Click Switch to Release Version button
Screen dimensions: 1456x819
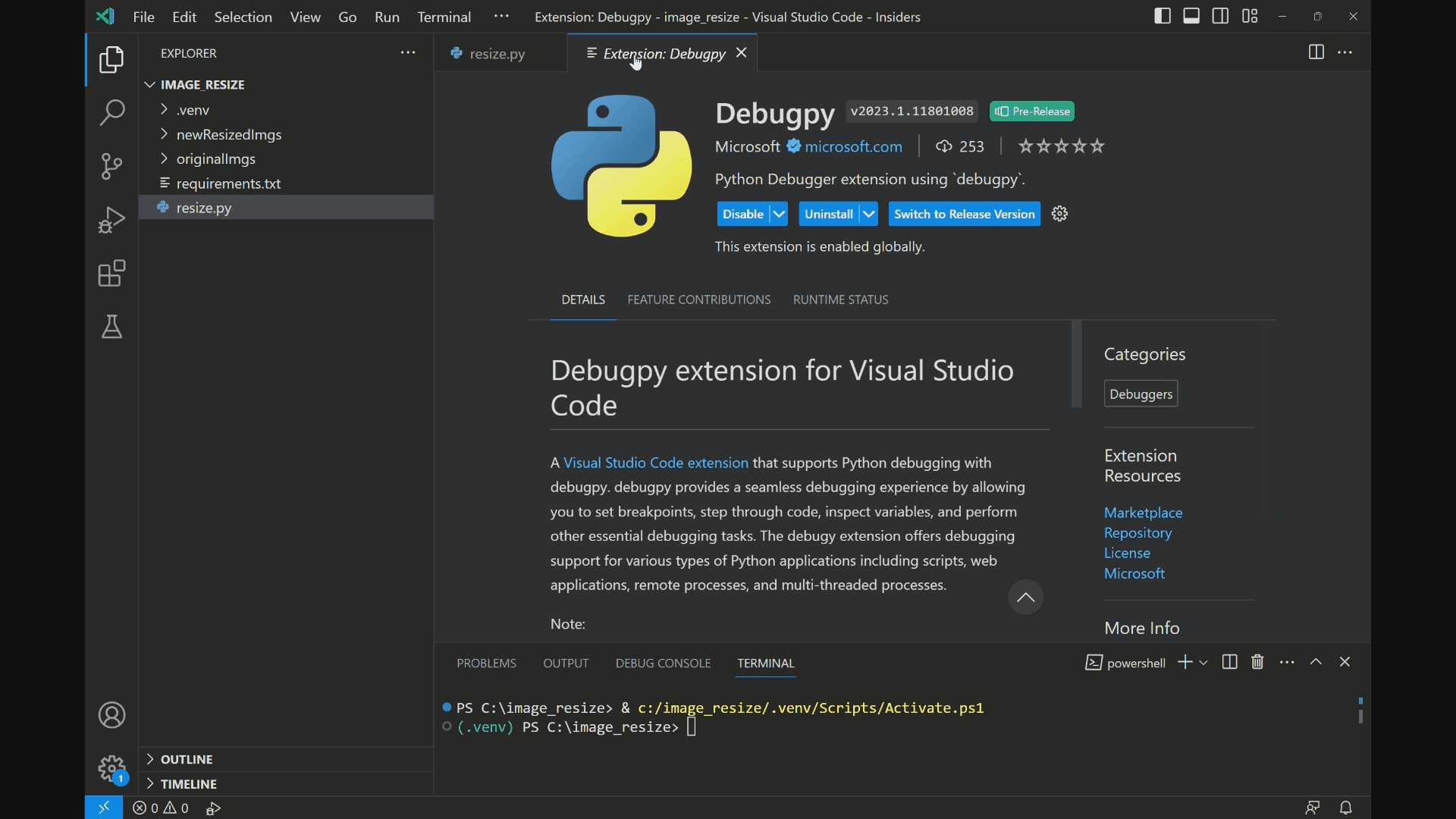tap(964, 214)
